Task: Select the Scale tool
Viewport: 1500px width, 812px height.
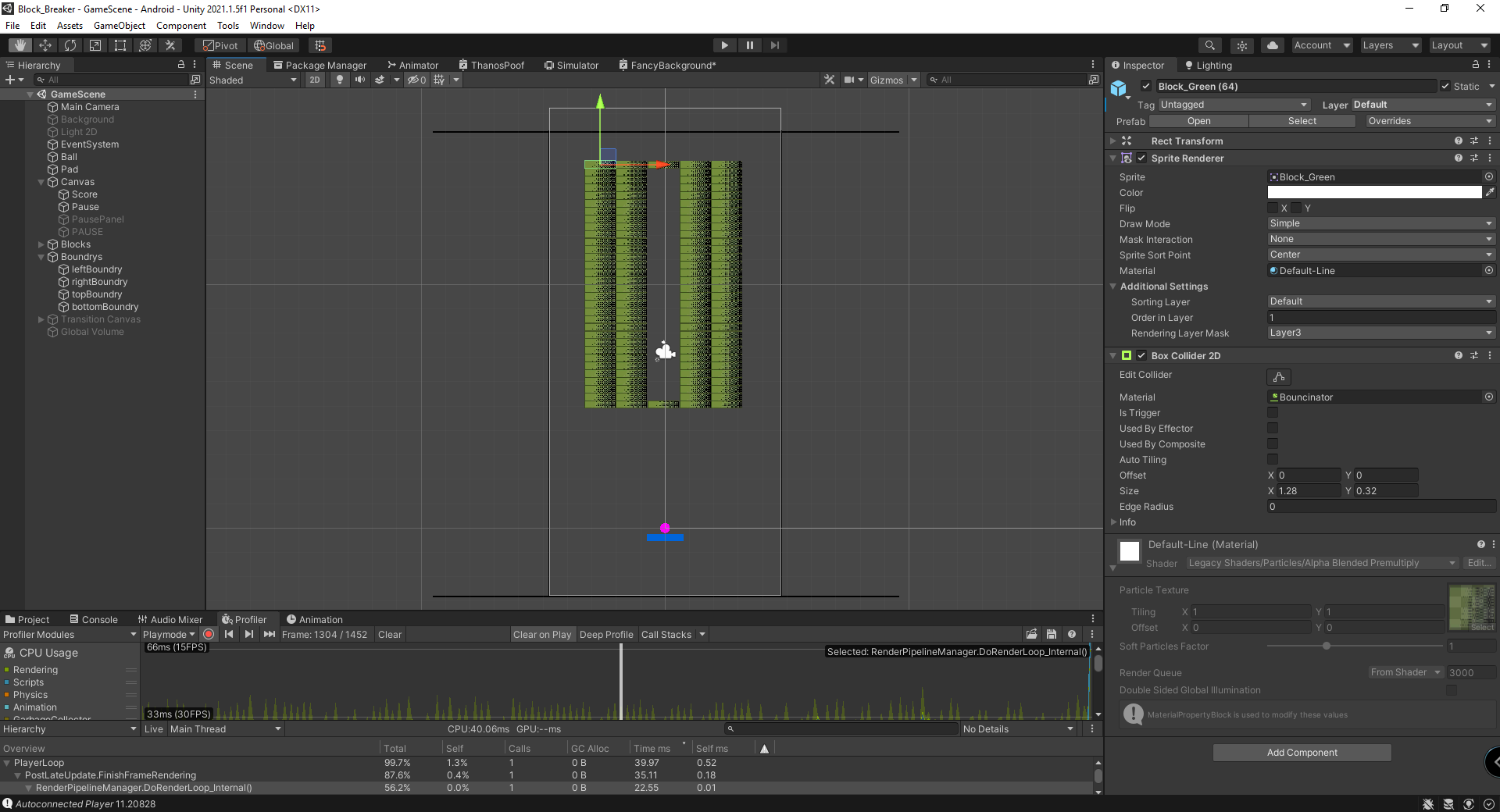Action: click(x=95, y=45)
